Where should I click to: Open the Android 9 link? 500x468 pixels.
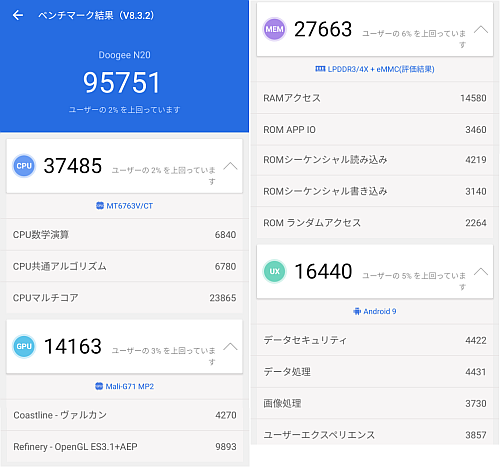click(380, 311)
